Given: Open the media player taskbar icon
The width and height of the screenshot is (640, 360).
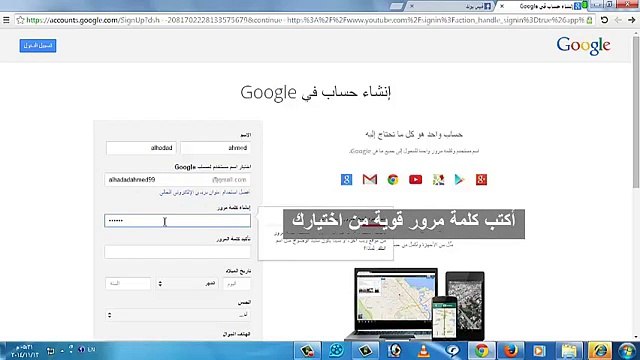Looking at the screenshot, I should 539,351.
